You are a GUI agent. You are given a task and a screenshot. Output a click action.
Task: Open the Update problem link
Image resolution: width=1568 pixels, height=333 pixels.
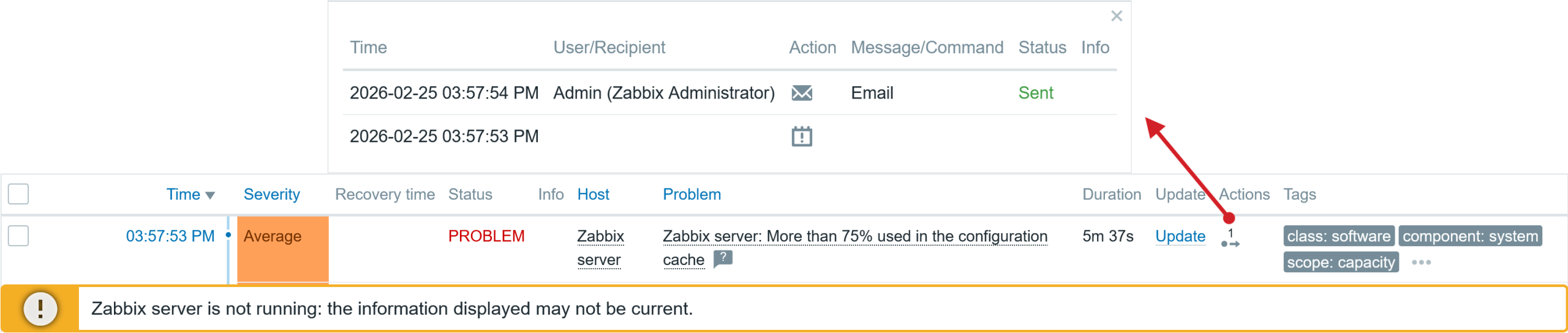point(1180,236)
